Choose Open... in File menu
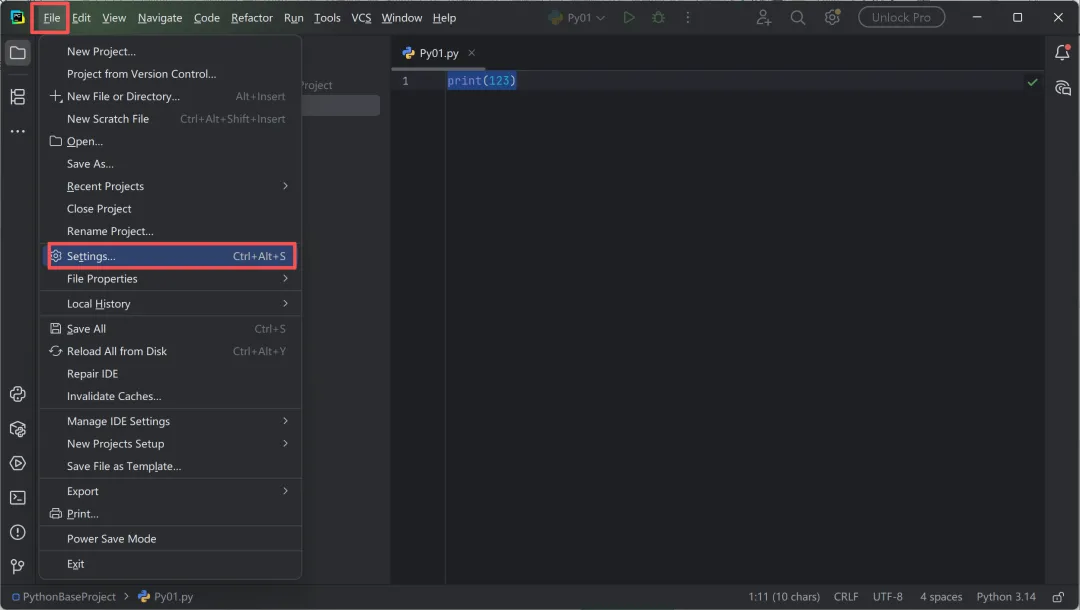The image size is (1080, 610). [x=171, y=141]
